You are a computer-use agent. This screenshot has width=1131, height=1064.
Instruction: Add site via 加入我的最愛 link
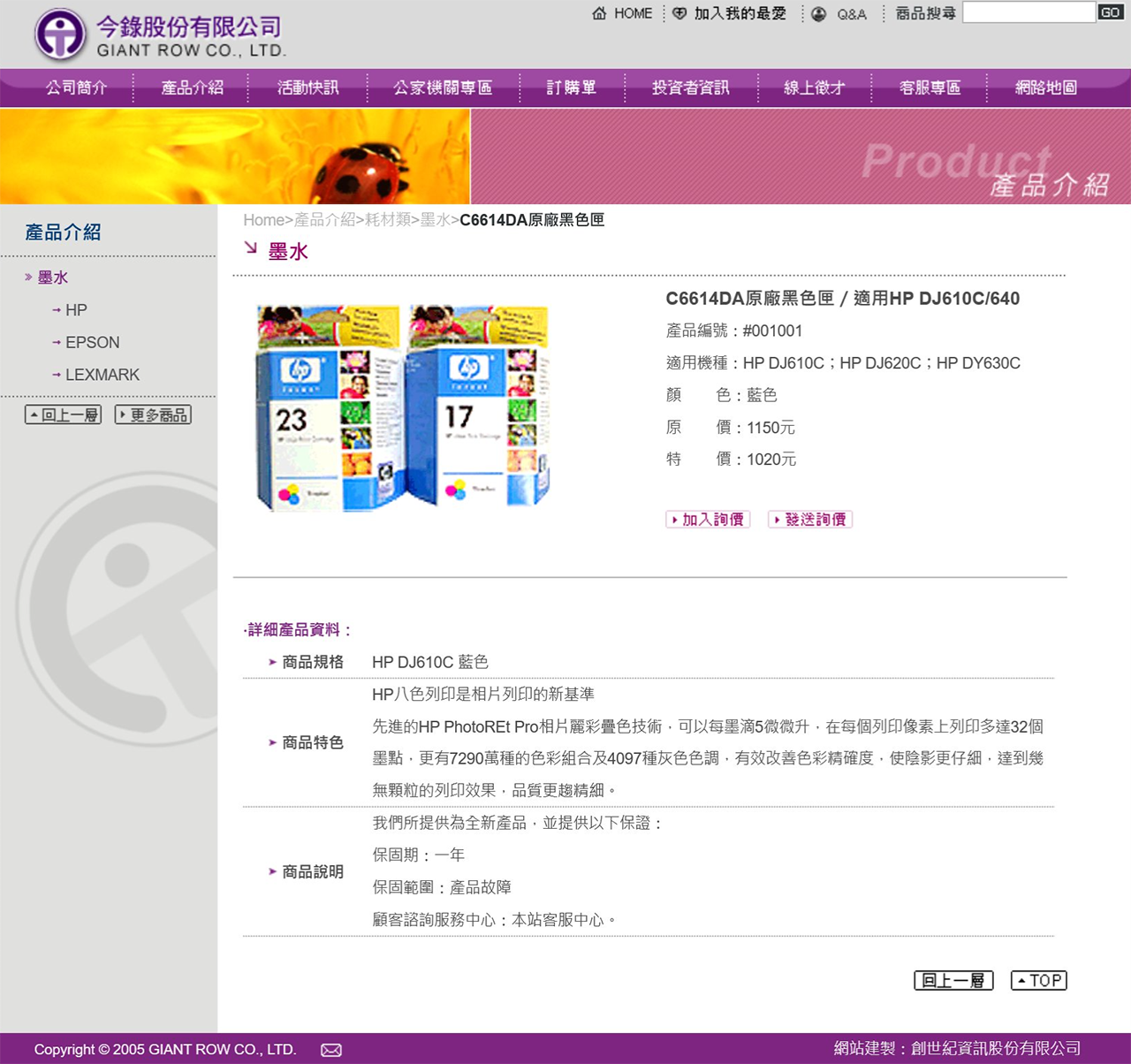pyautogui.click(x=740, y=13)
